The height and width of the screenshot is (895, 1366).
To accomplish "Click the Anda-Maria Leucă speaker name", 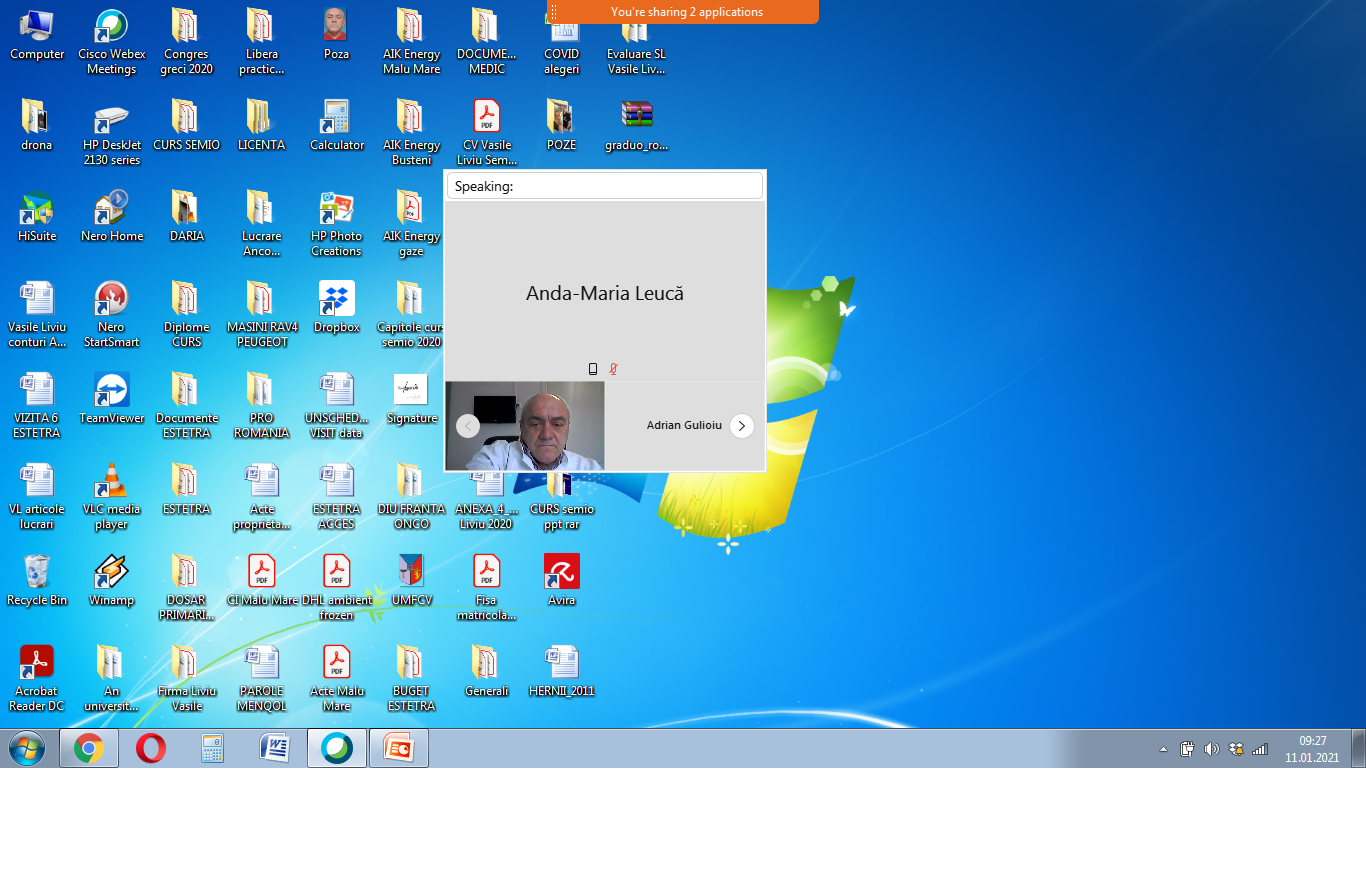I will (605, 294).
